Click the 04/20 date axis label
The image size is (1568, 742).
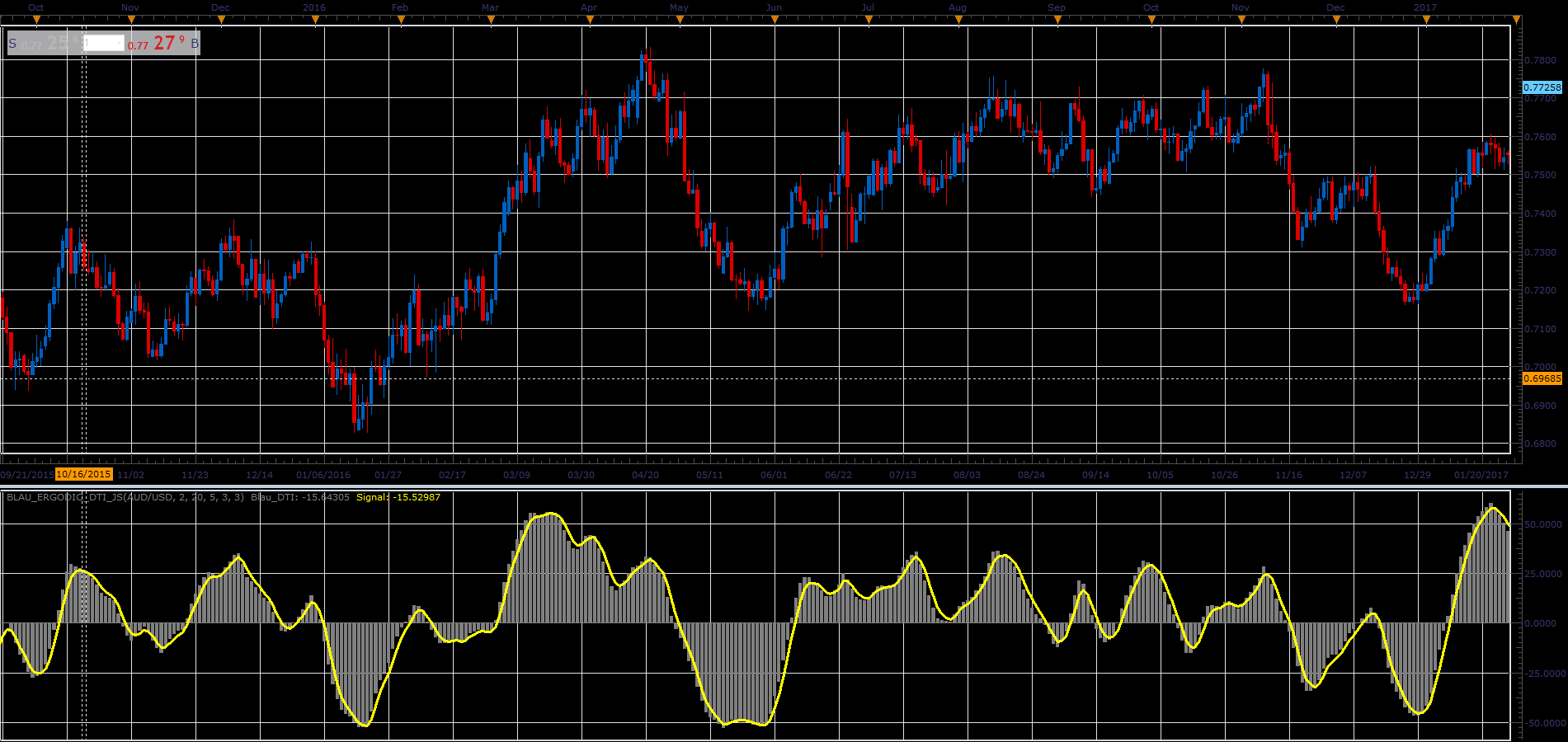(x=645, y=475)
